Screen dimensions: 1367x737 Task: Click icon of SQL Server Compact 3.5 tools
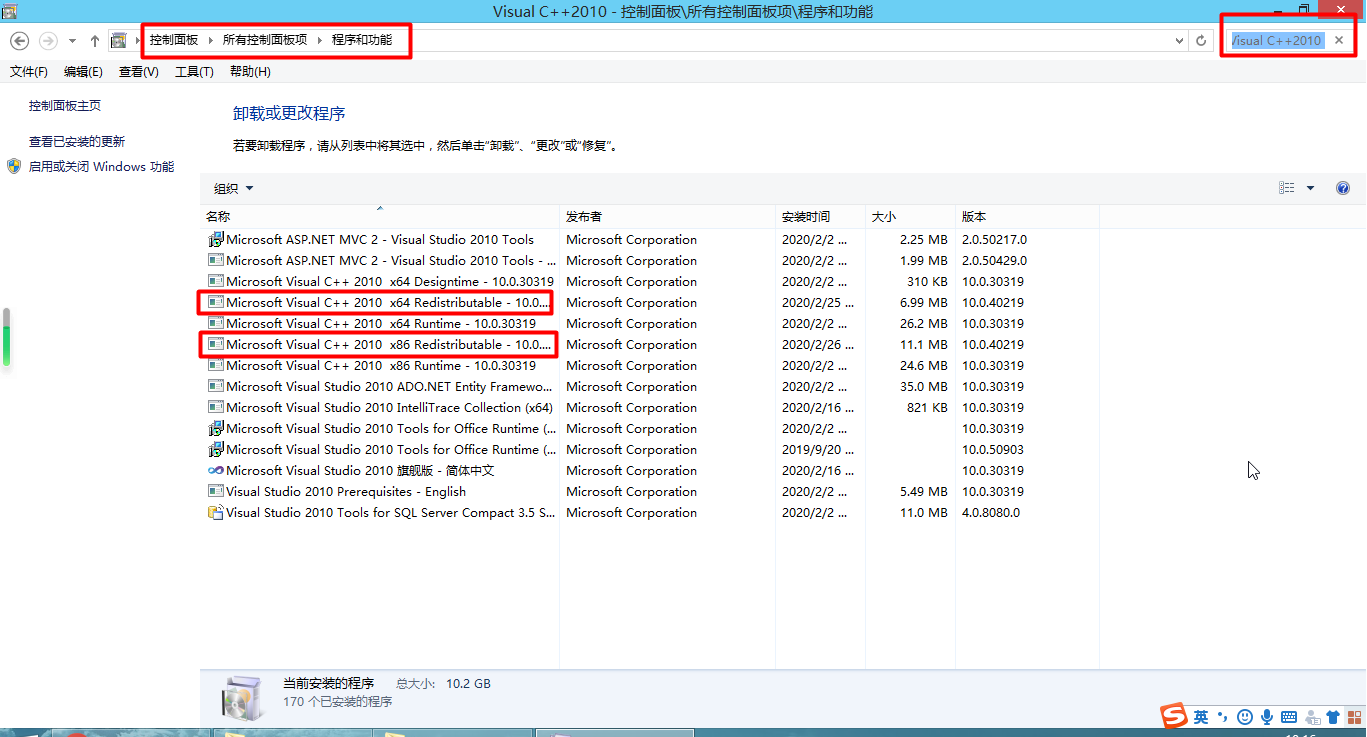pyautogui.click(x=215, y=513)
